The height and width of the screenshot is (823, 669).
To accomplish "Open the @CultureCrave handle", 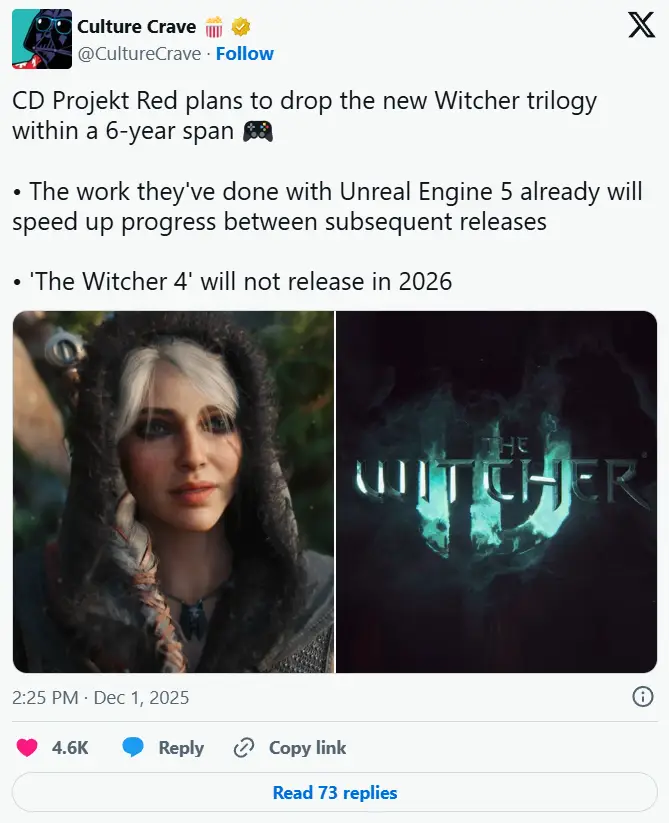I will coord(139,54).
